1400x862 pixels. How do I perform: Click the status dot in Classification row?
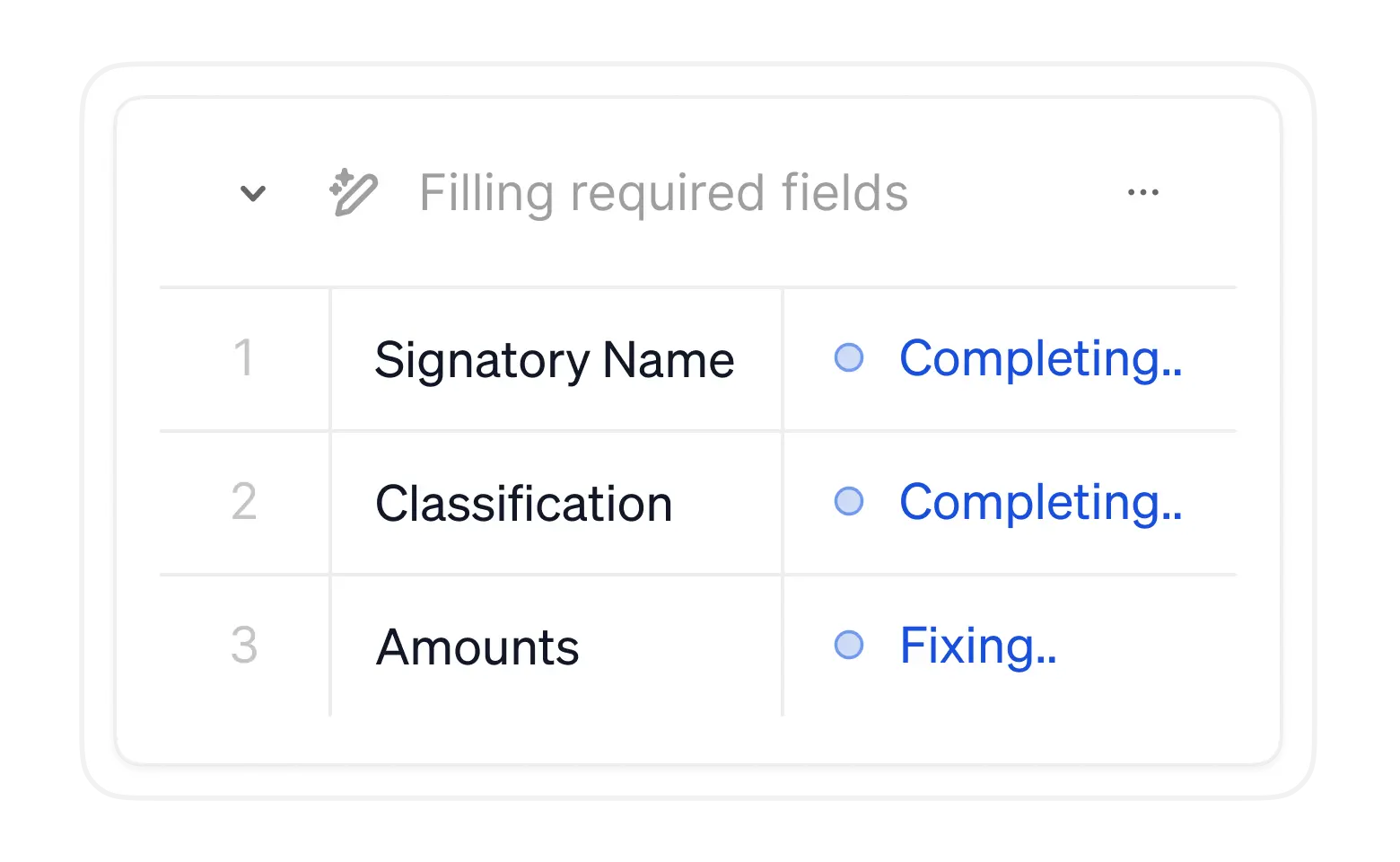pyautogui.click(x=848, y=501)
